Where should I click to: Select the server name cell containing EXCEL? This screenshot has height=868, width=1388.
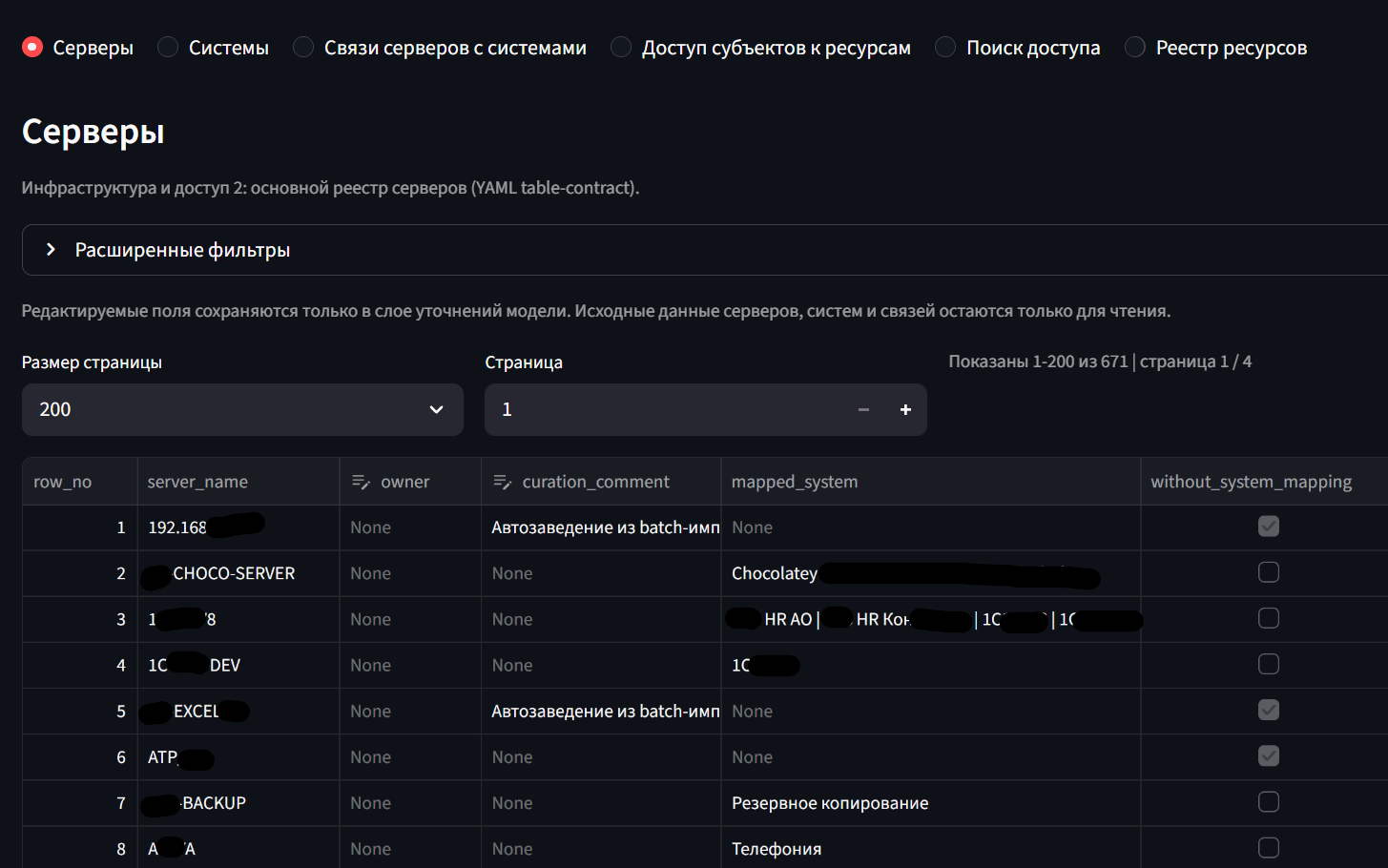coord(238,712)
